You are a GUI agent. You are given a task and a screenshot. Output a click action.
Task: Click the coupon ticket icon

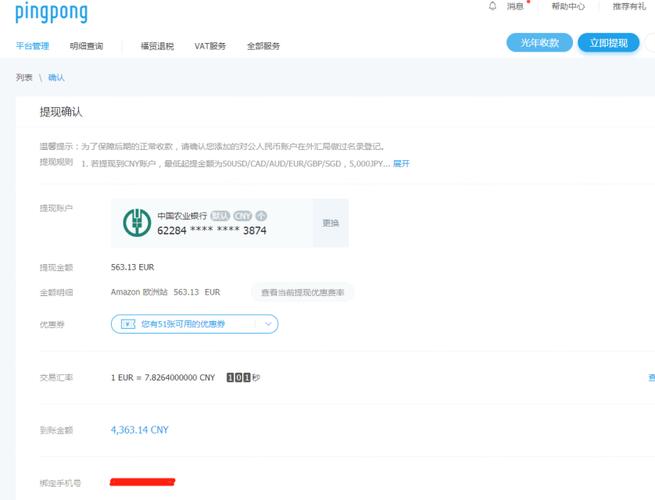[x=128, y=324]
